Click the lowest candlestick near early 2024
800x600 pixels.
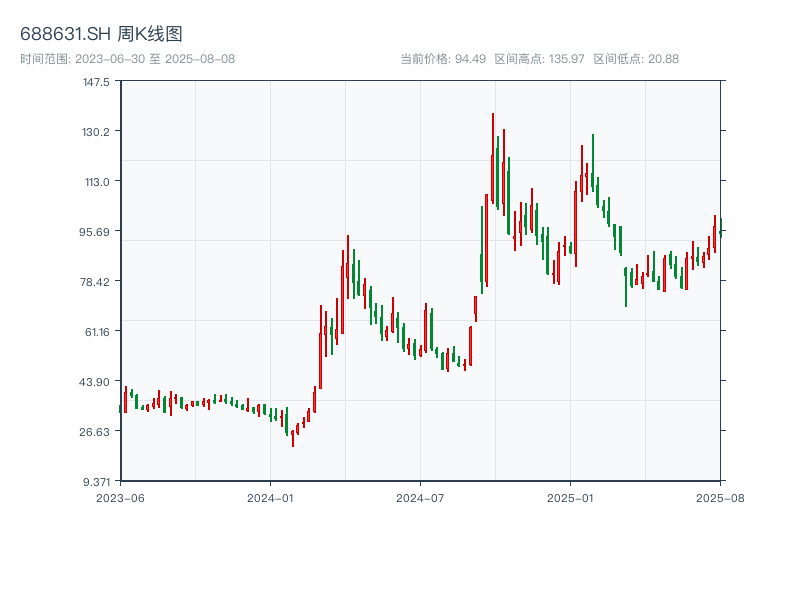tap(293, 439)
